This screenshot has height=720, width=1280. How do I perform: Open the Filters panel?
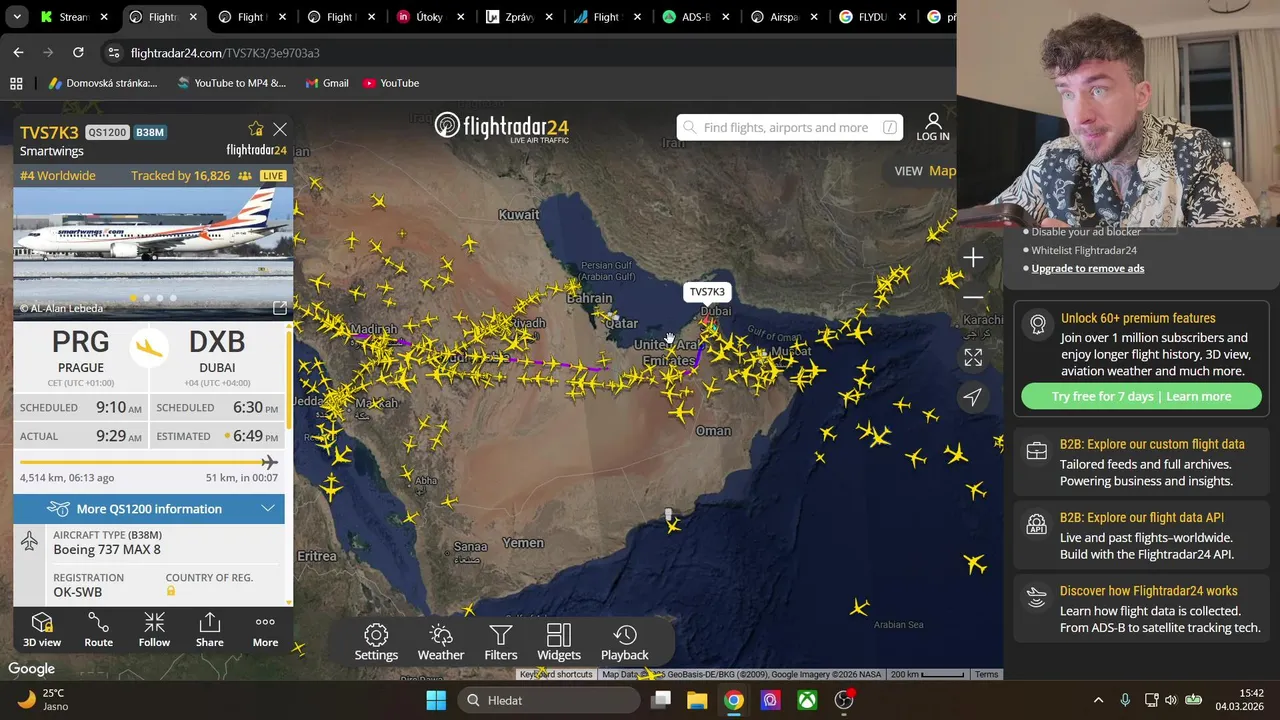[x=501, y=643]
